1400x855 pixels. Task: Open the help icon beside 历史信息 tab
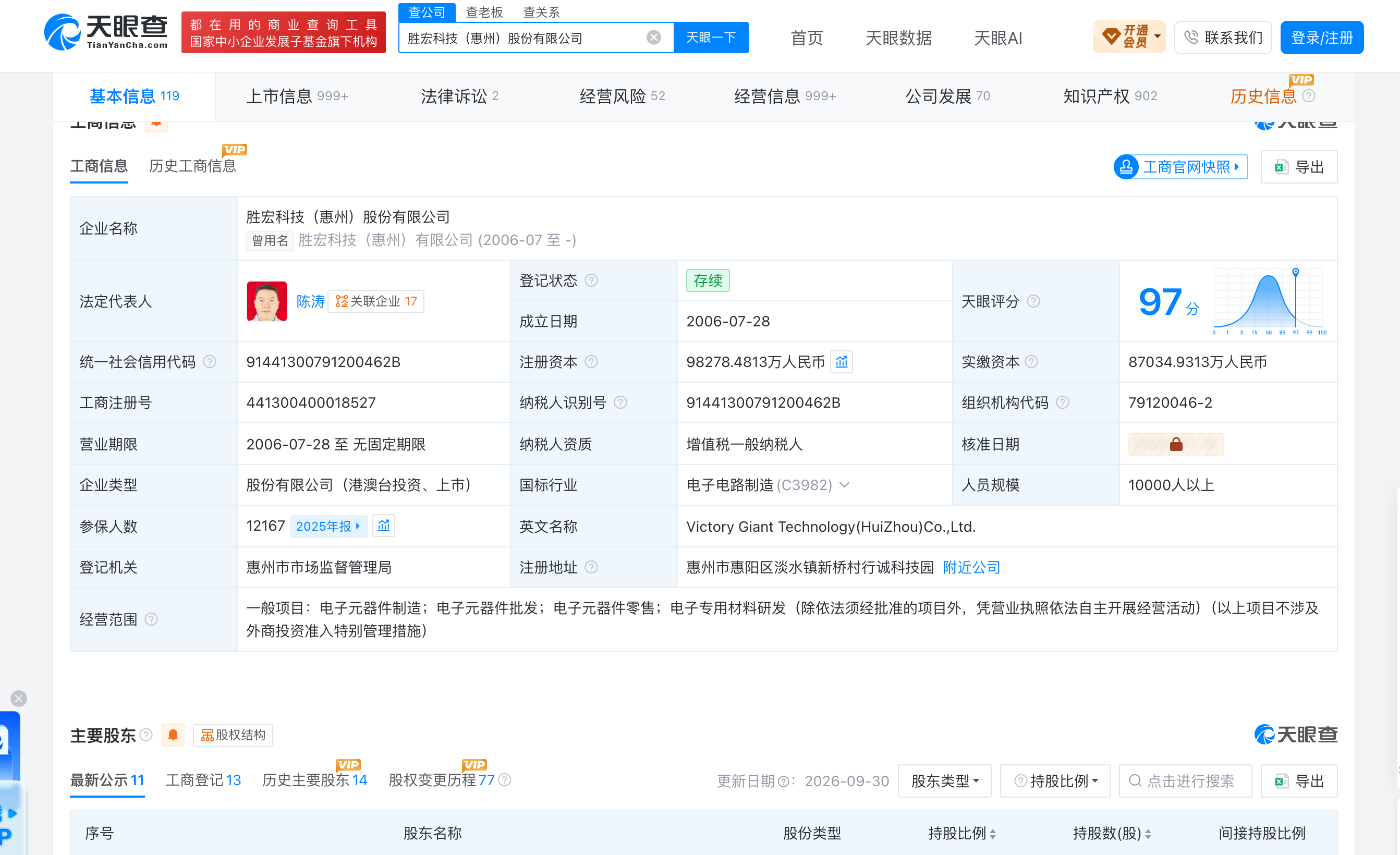coord(1309,95)
